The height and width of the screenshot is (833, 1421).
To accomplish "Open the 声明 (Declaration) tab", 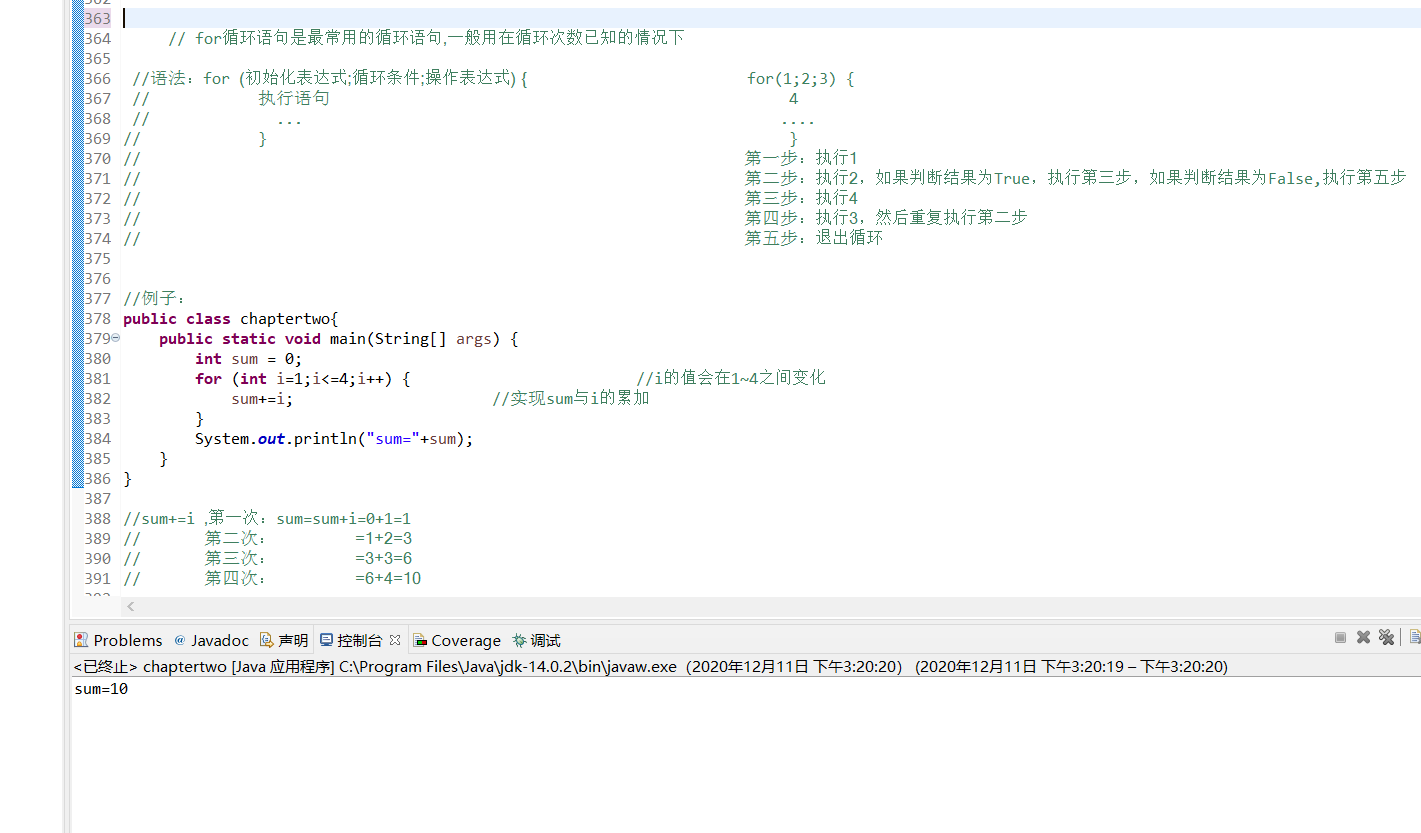I will click(x=284, y=640).
